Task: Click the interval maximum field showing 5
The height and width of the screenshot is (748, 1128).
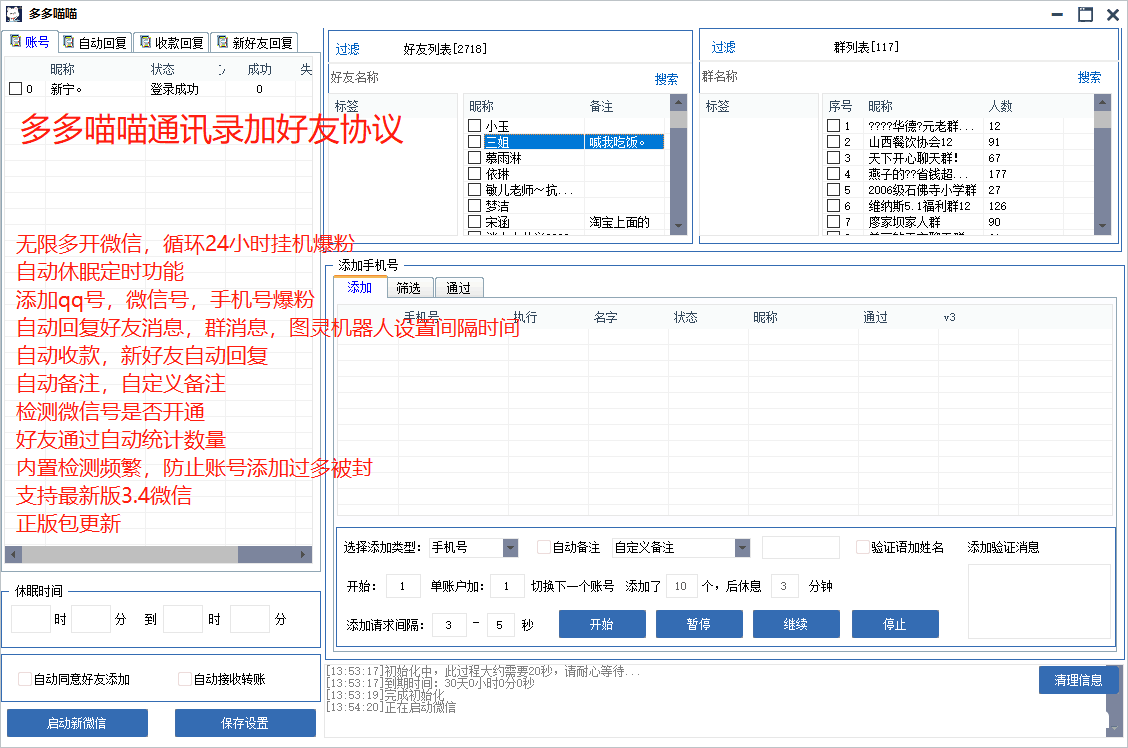Action: pos(501,625)
